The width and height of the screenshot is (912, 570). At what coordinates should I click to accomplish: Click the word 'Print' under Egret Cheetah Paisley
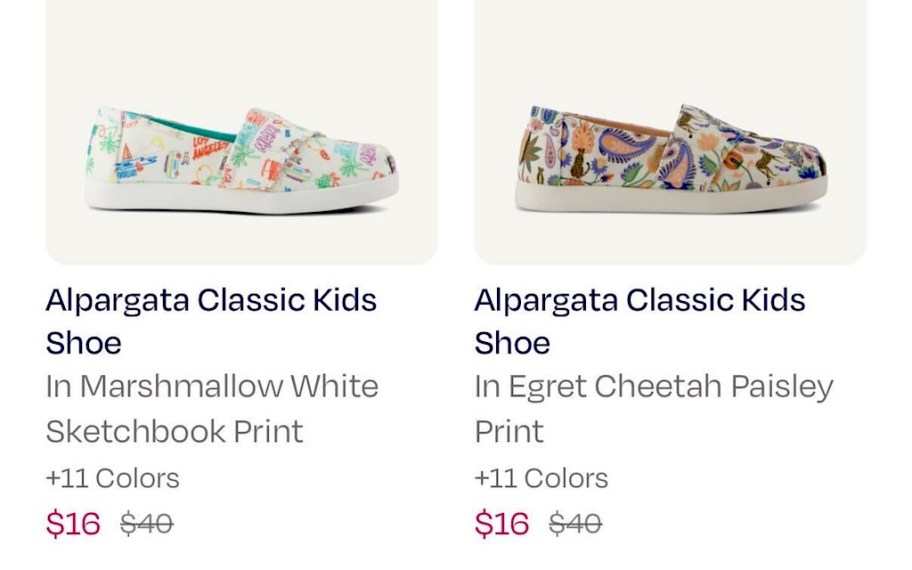(x=509, y=431)
